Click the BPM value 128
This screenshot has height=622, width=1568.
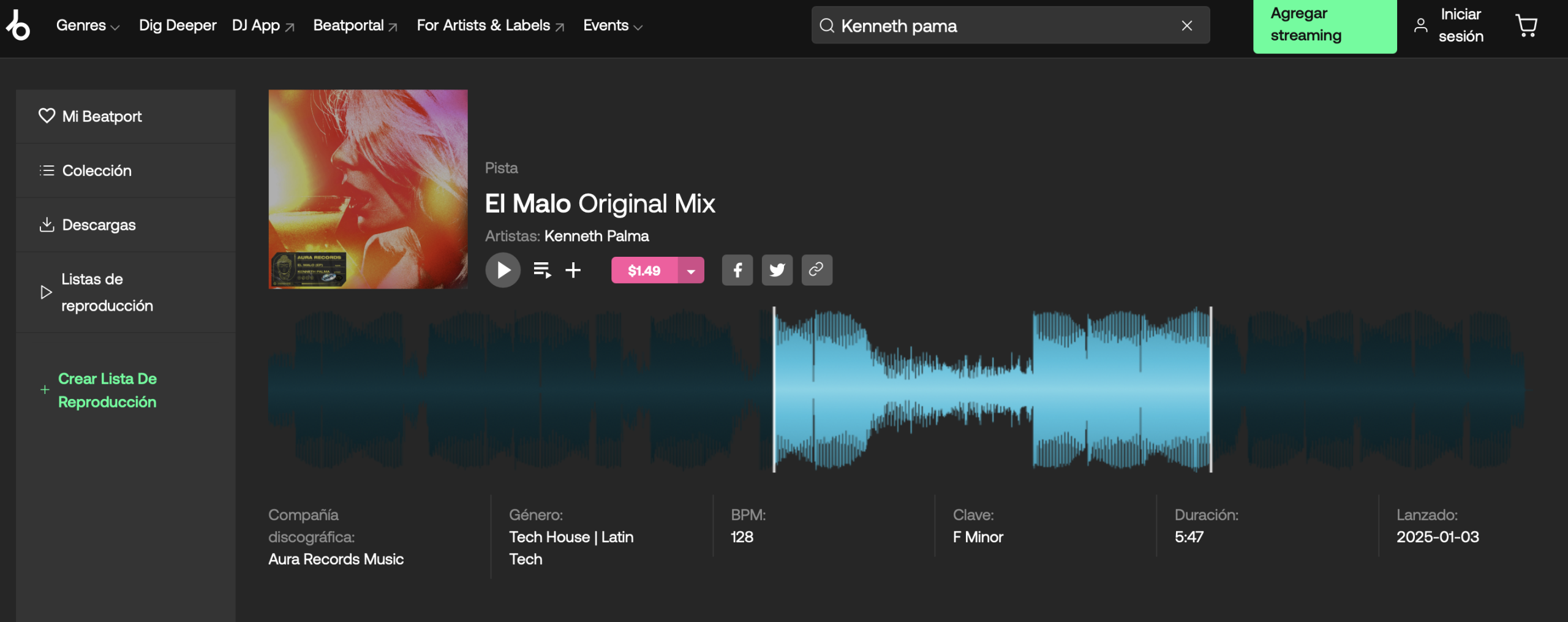pos(742,537)
